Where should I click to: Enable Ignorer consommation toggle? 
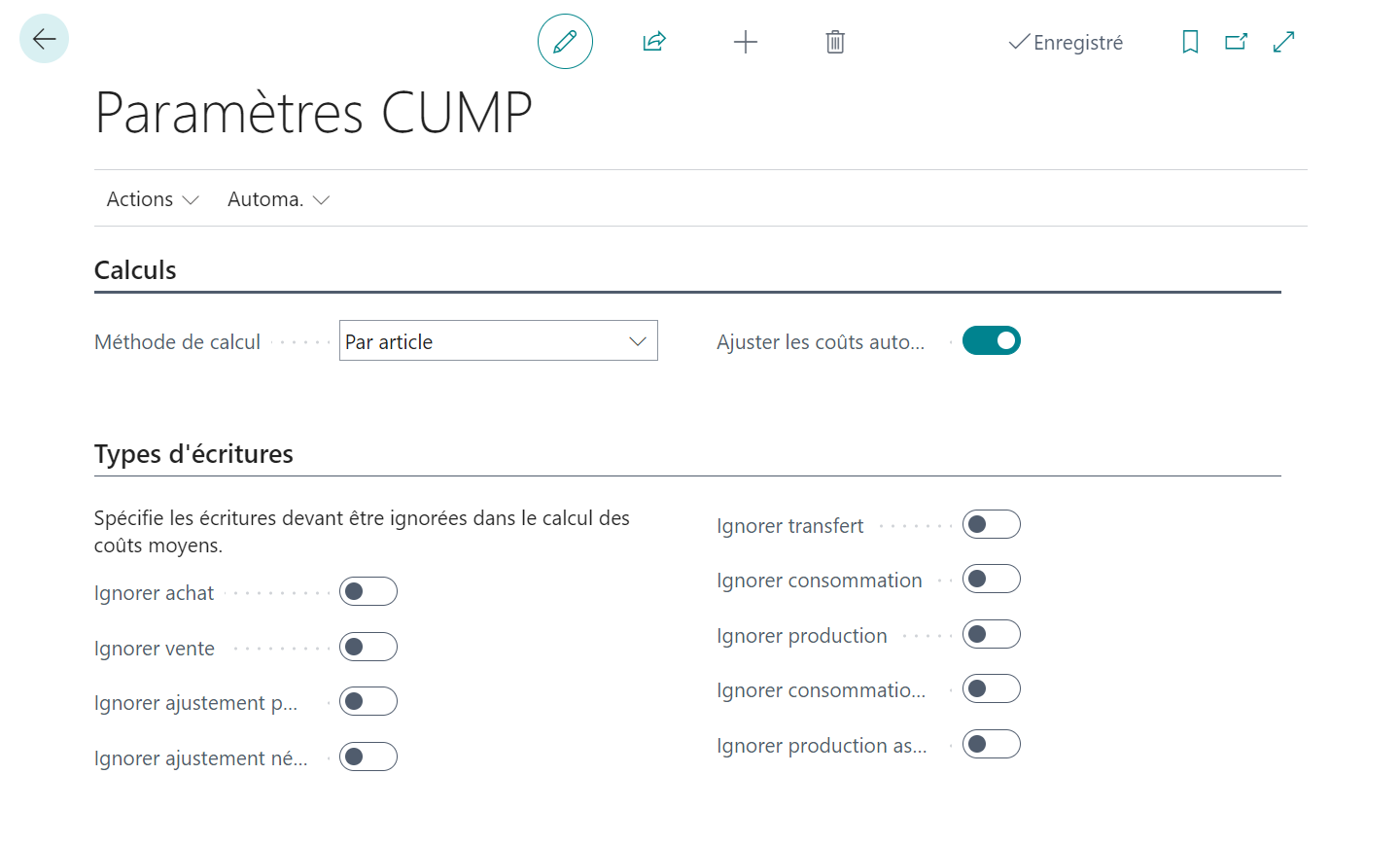992,579
